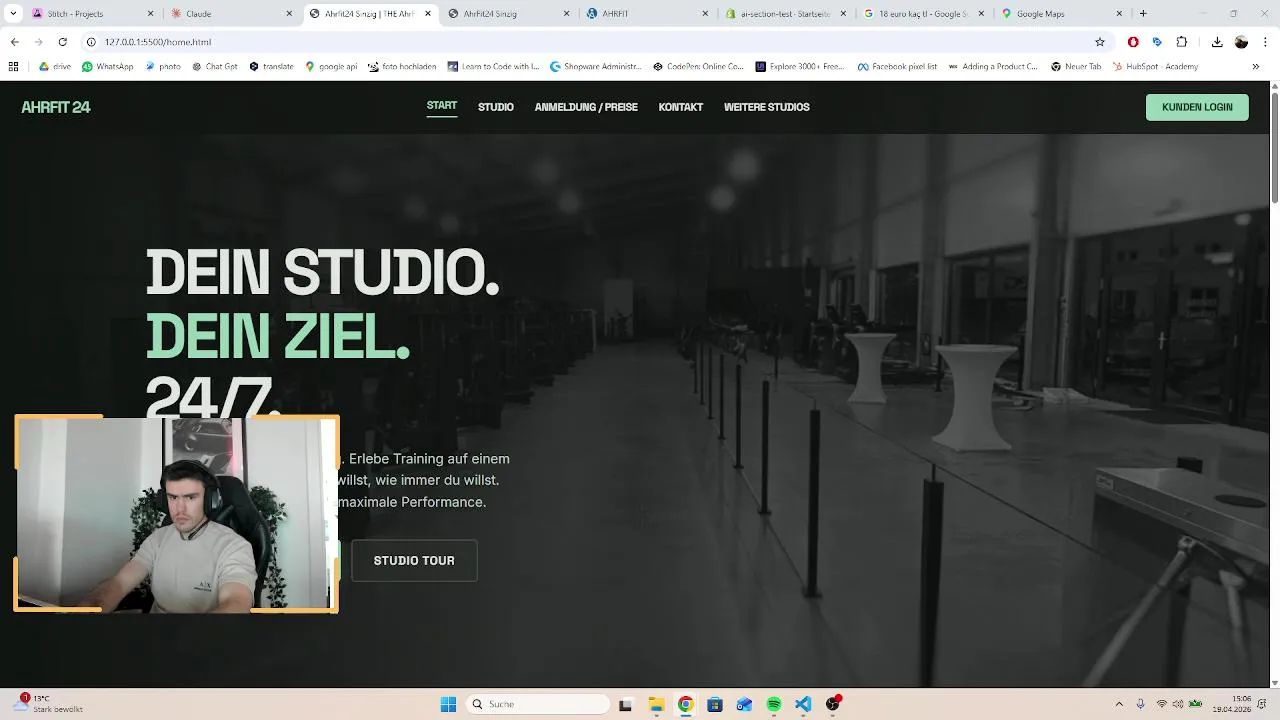The height and width of the screenshot is (720, 1280).
Task: Switch to the AHRFIT tab
Action: pos(646,14)
